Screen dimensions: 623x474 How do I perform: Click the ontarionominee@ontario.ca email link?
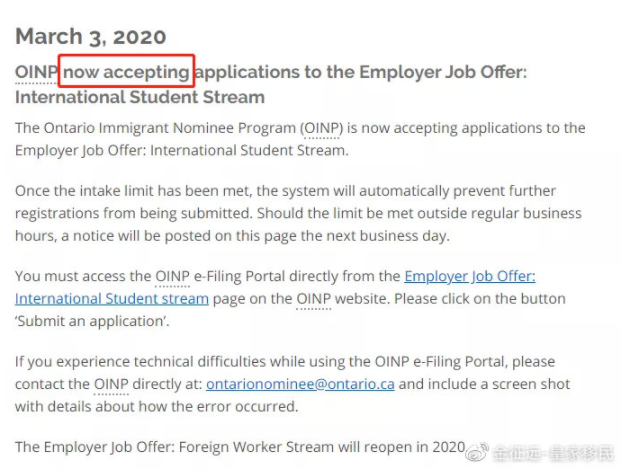pos(300,384)
